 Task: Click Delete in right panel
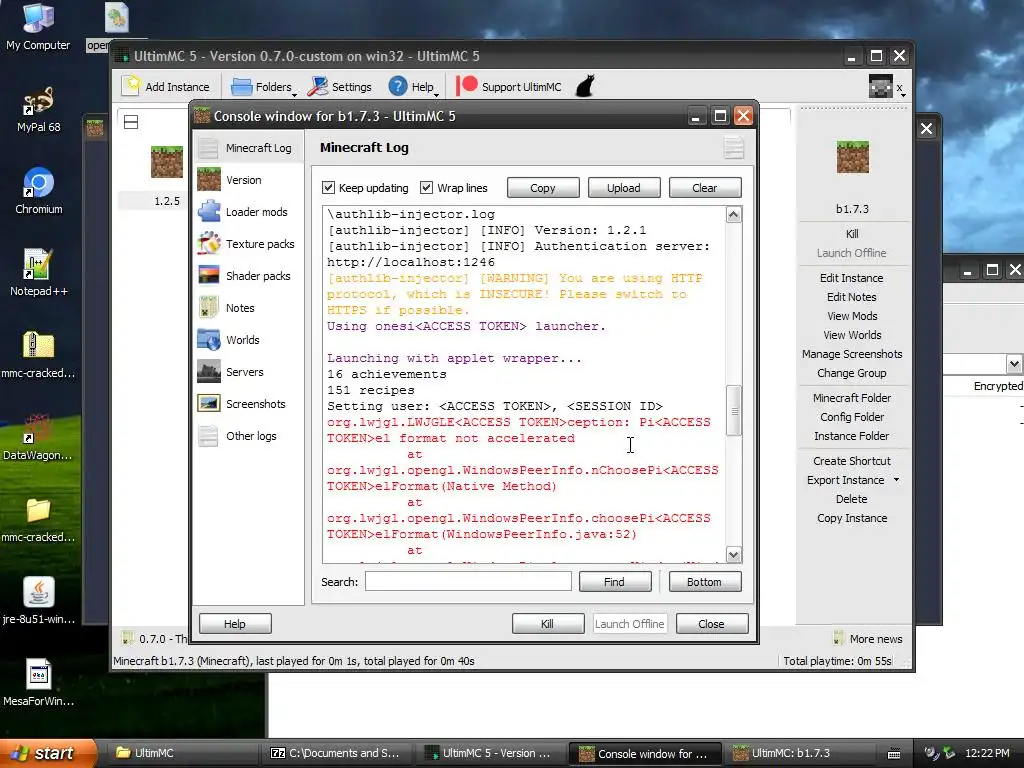[852, 498]
